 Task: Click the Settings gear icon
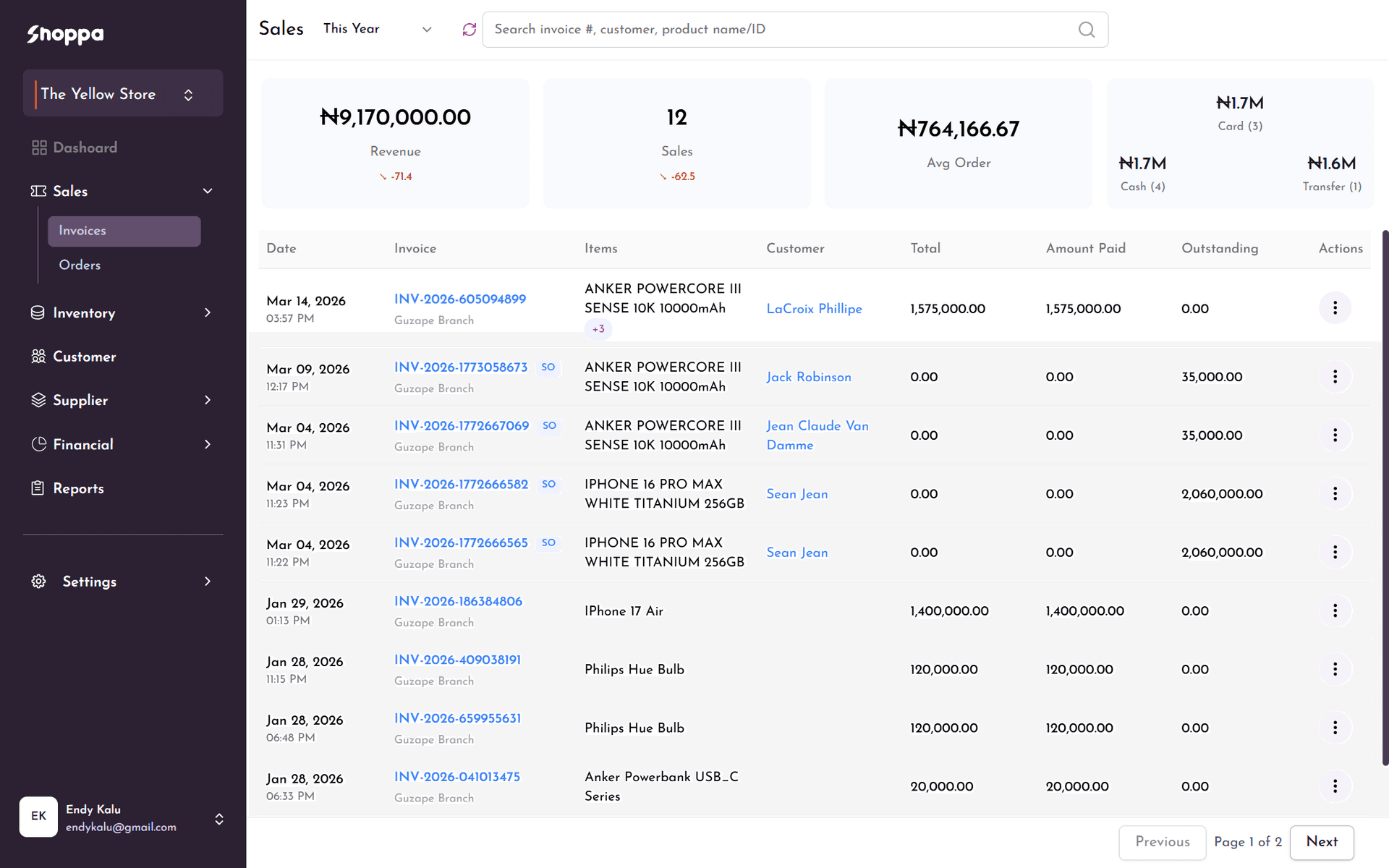39,581
